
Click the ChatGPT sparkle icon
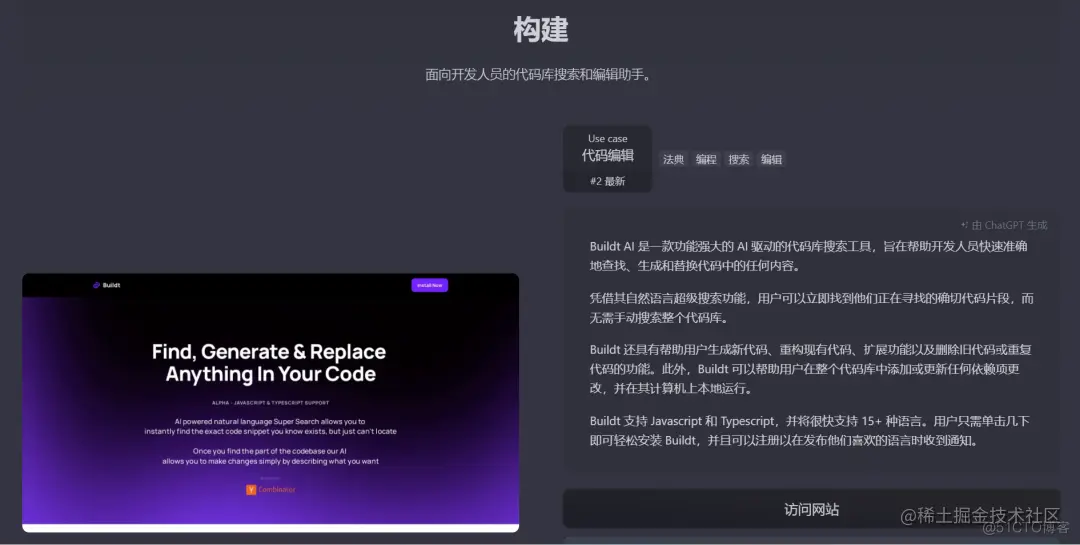[x=964, y=225]
